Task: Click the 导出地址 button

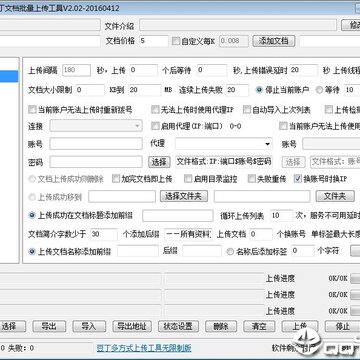Action: coord(132,326)
